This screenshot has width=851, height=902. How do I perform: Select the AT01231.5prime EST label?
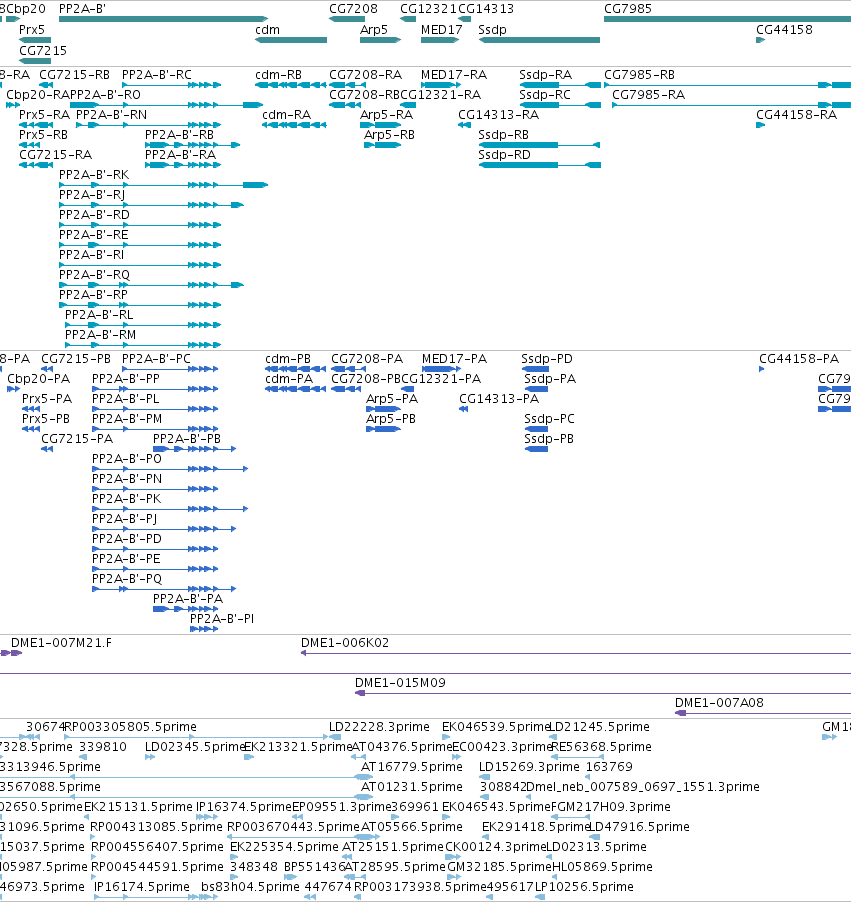[x=411, y=786]
